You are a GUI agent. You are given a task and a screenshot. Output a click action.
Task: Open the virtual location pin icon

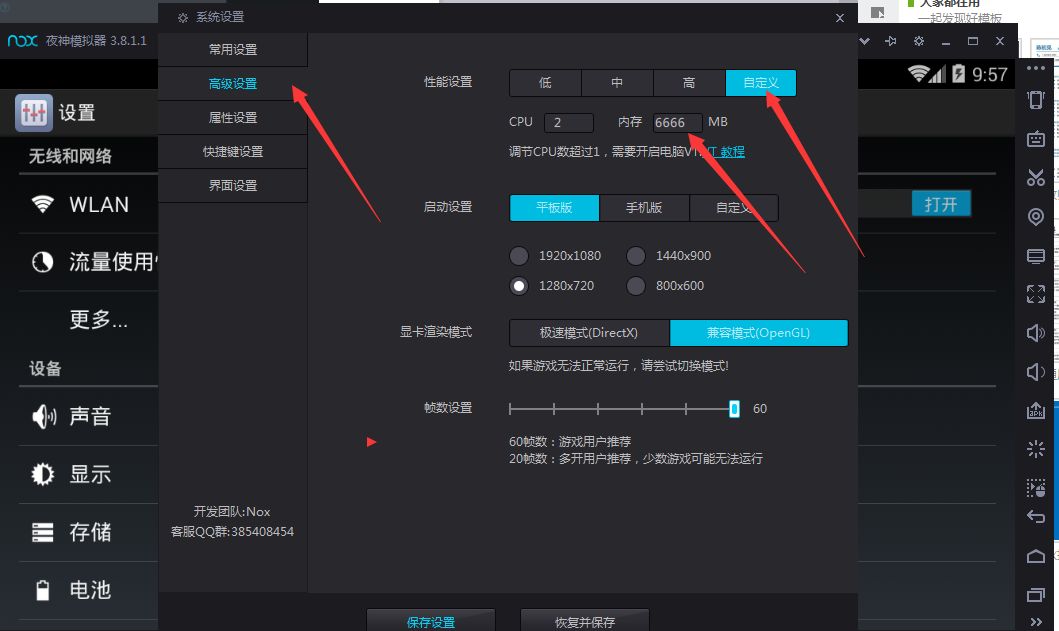pyautogui.click(x=1035, y=217)
